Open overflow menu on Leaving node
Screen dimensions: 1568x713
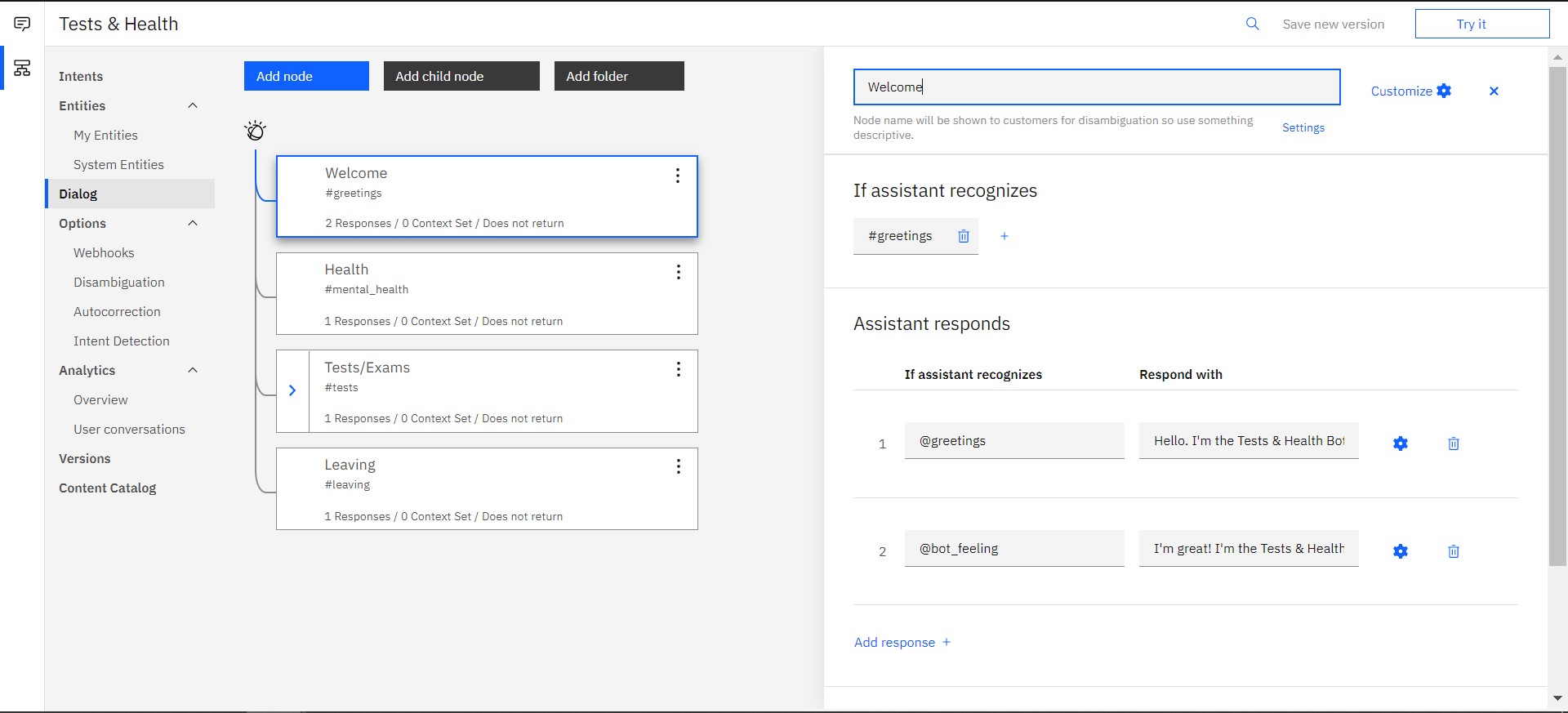tap(678, 466)
